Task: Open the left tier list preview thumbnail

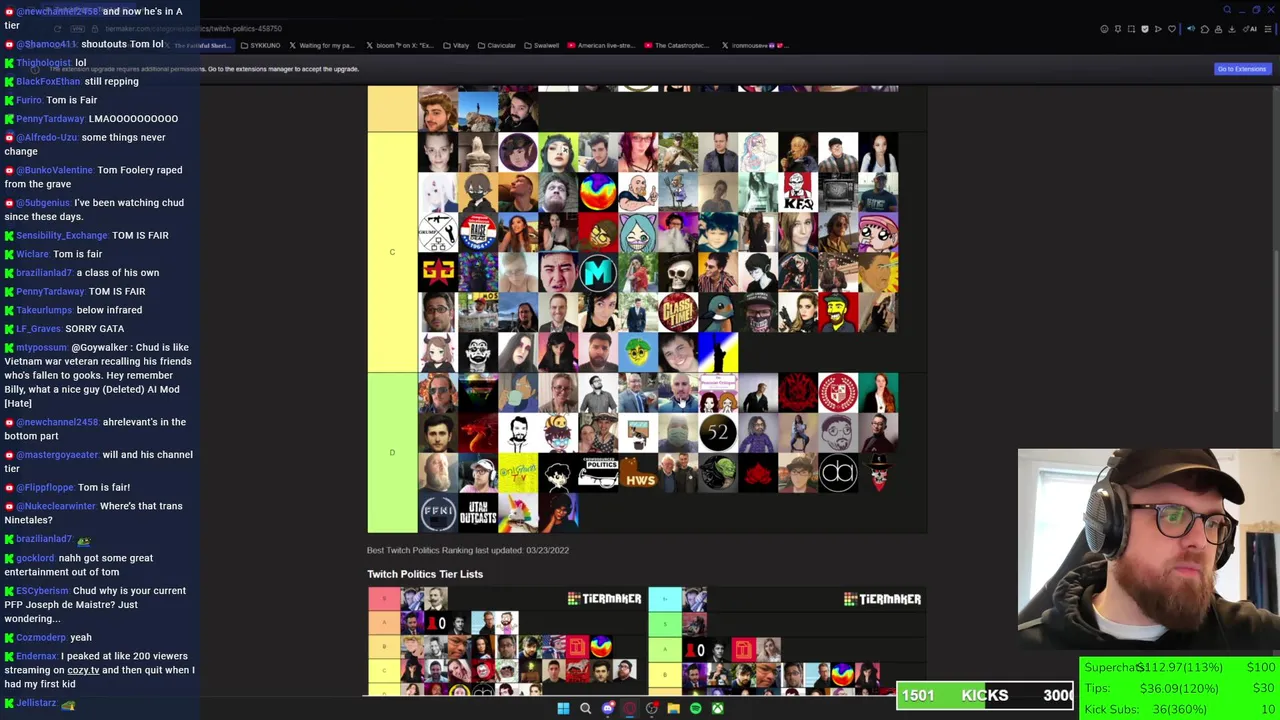Action: point(503,641)
